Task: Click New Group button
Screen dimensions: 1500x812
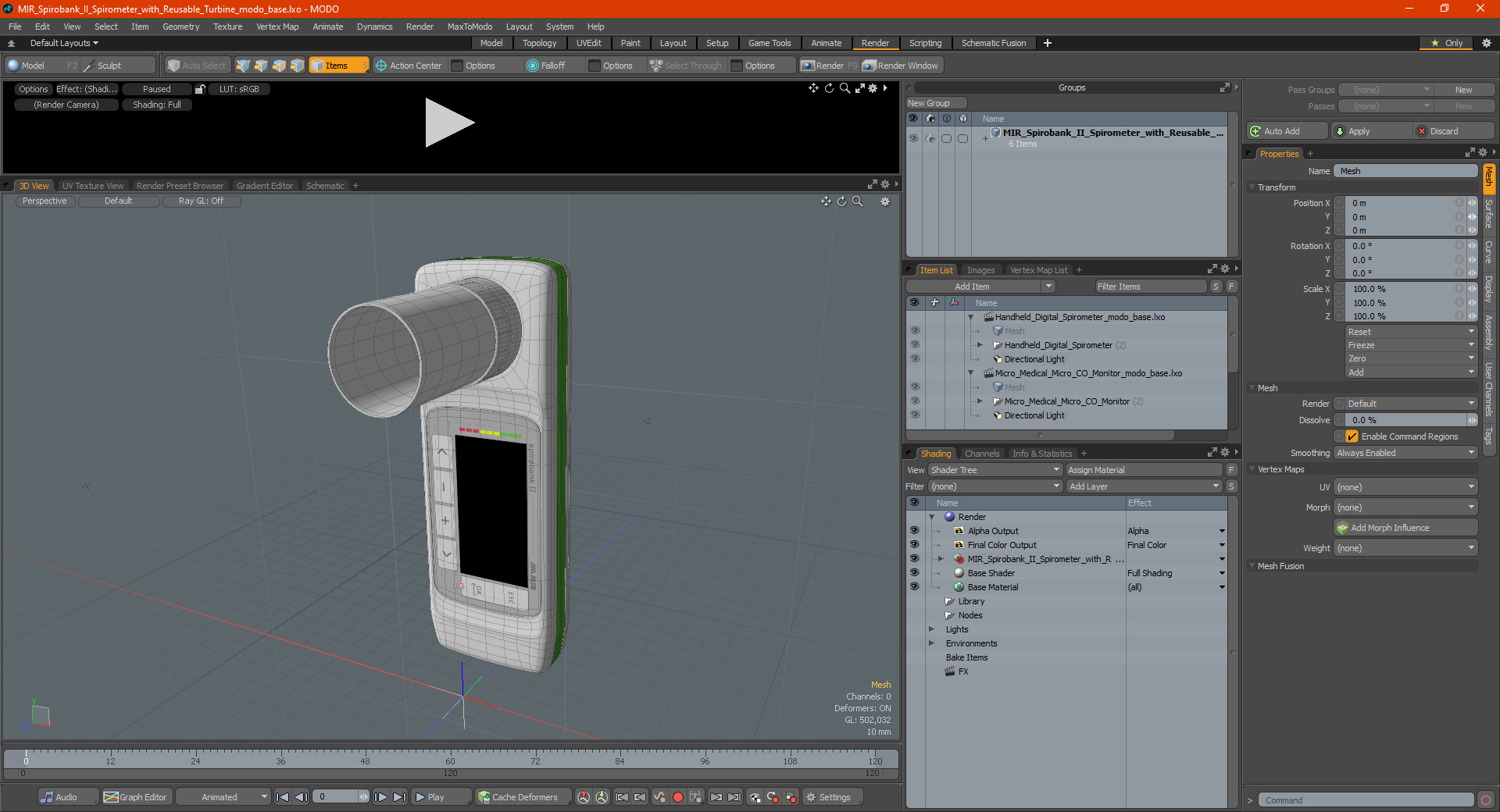Action: click(936, 103)
